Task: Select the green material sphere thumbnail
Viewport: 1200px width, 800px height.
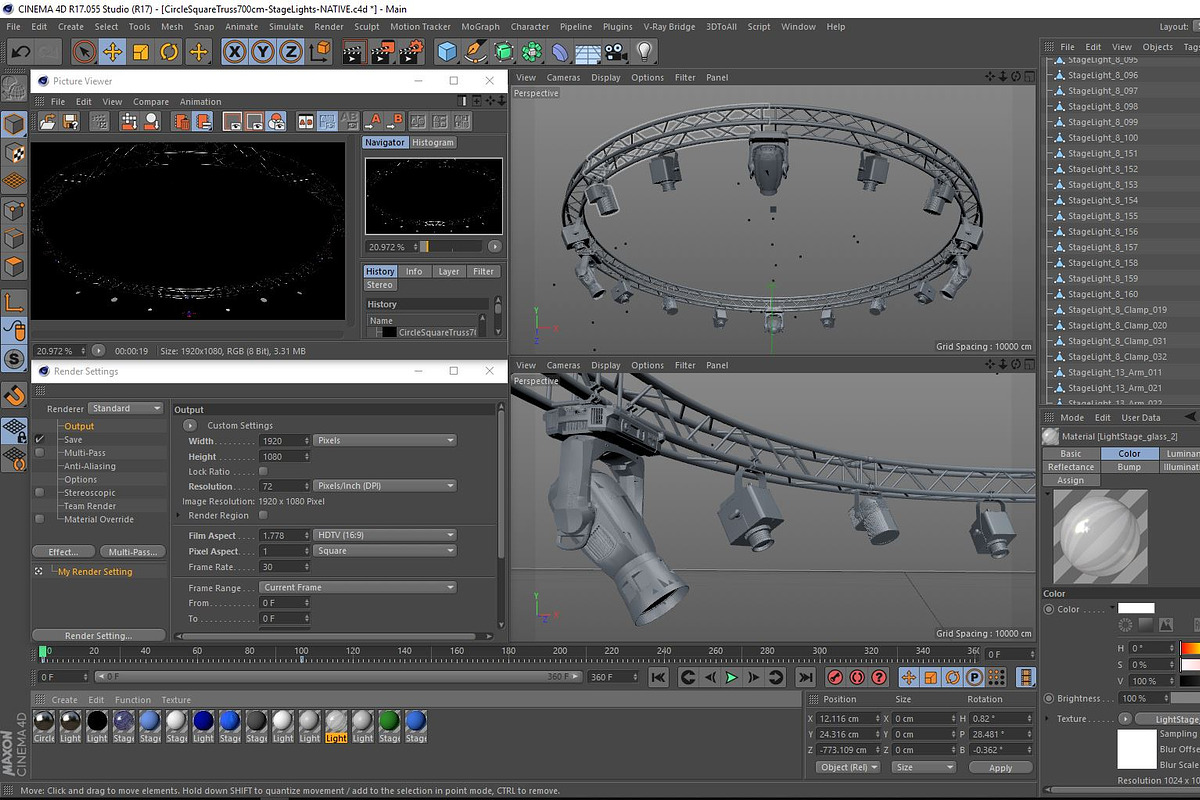Action: pos(389,721)
